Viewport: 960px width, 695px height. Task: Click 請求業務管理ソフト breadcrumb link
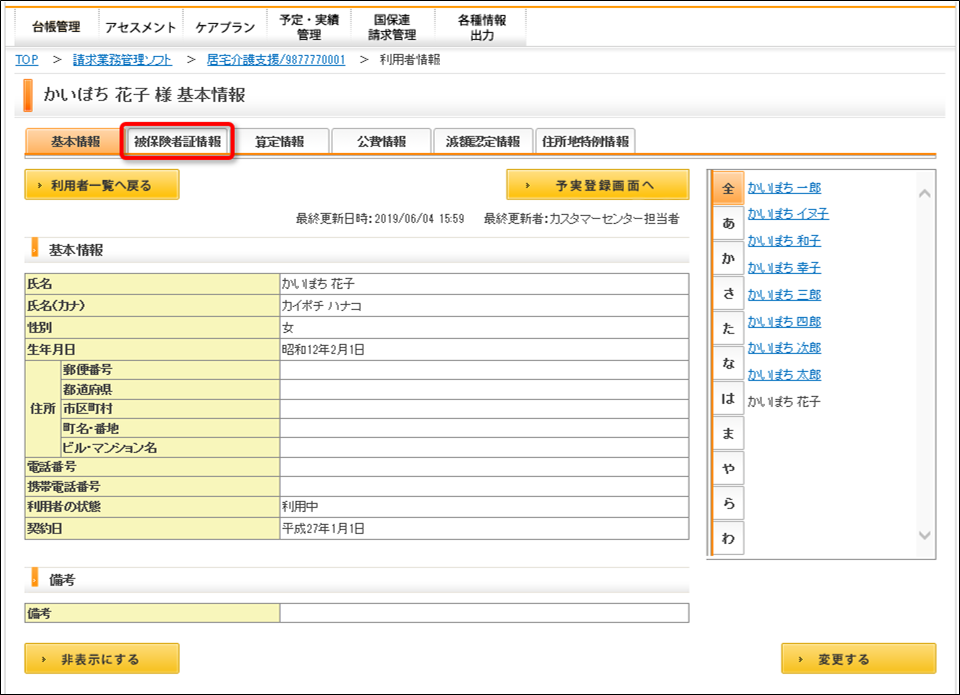coord(122,59)
